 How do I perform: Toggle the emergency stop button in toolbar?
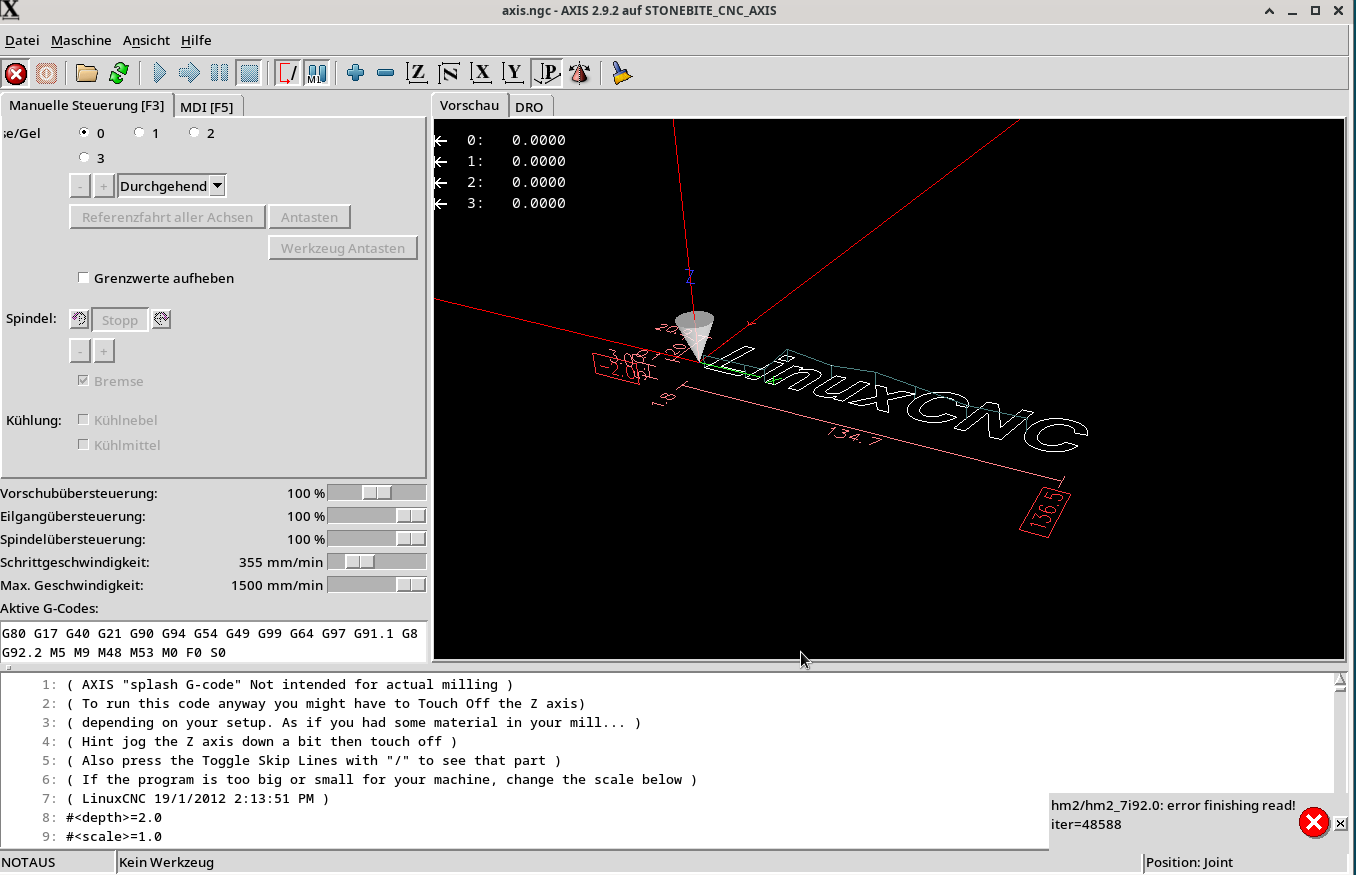(x=16, y=73)
